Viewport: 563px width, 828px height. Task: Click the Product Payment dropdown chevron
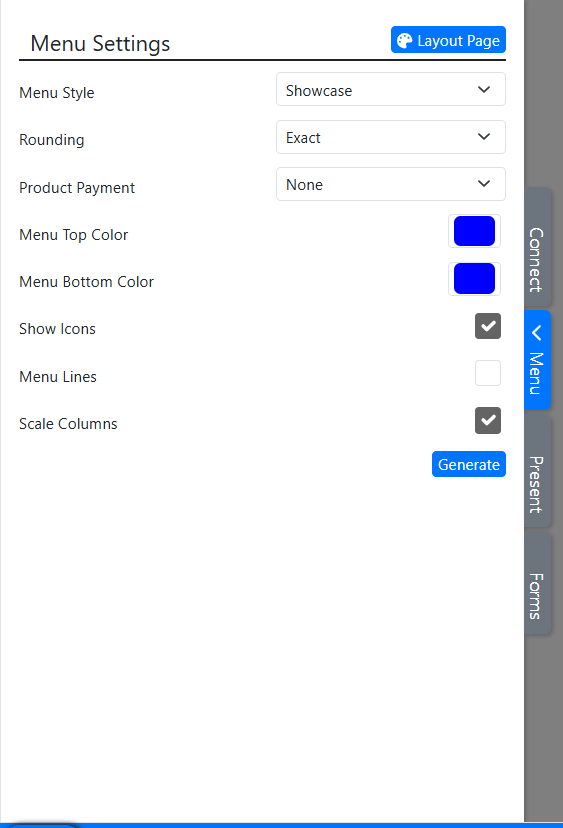tap(484, 184)
